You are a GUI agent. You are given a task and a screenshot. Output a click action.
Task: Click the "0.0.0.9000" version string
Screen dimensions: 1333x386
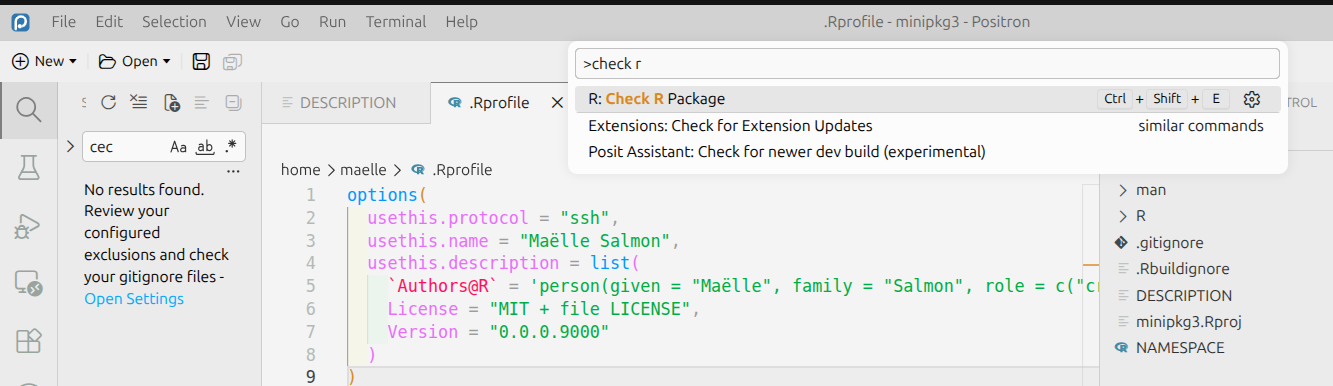tap(549, 332)
